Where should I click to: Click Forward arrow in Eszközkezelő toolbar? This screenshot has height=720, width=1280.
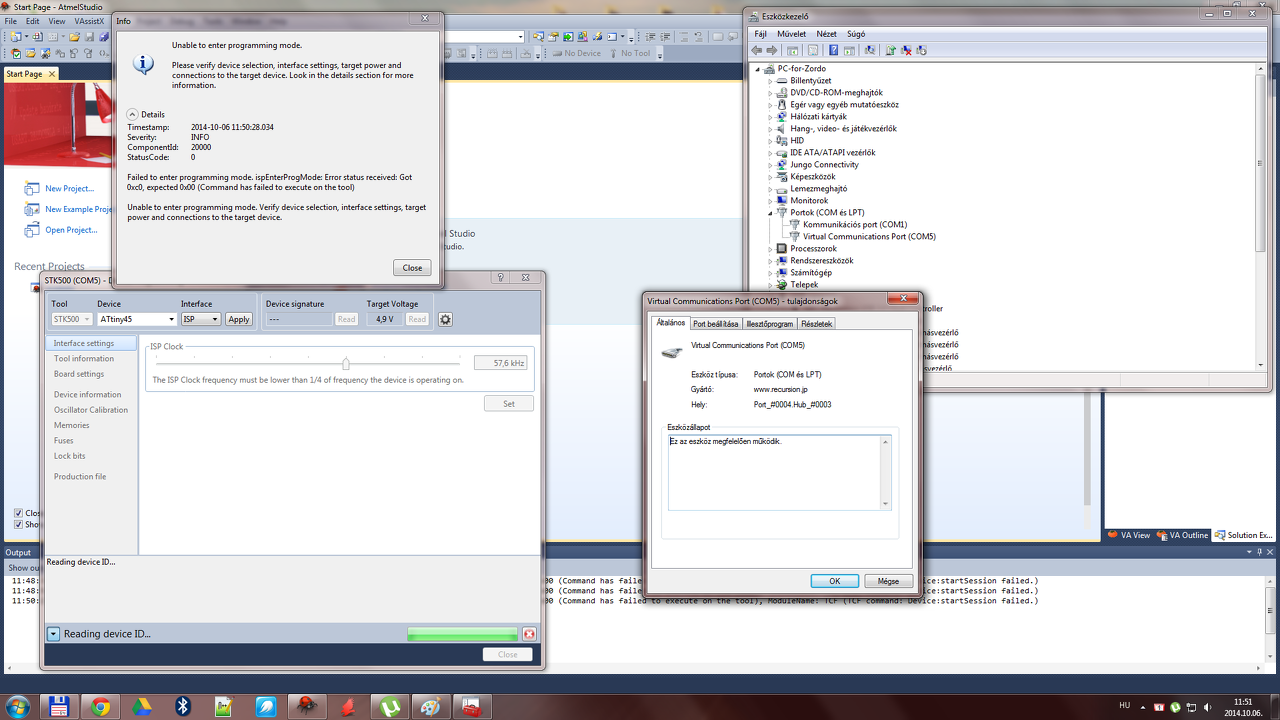point(772,50)
